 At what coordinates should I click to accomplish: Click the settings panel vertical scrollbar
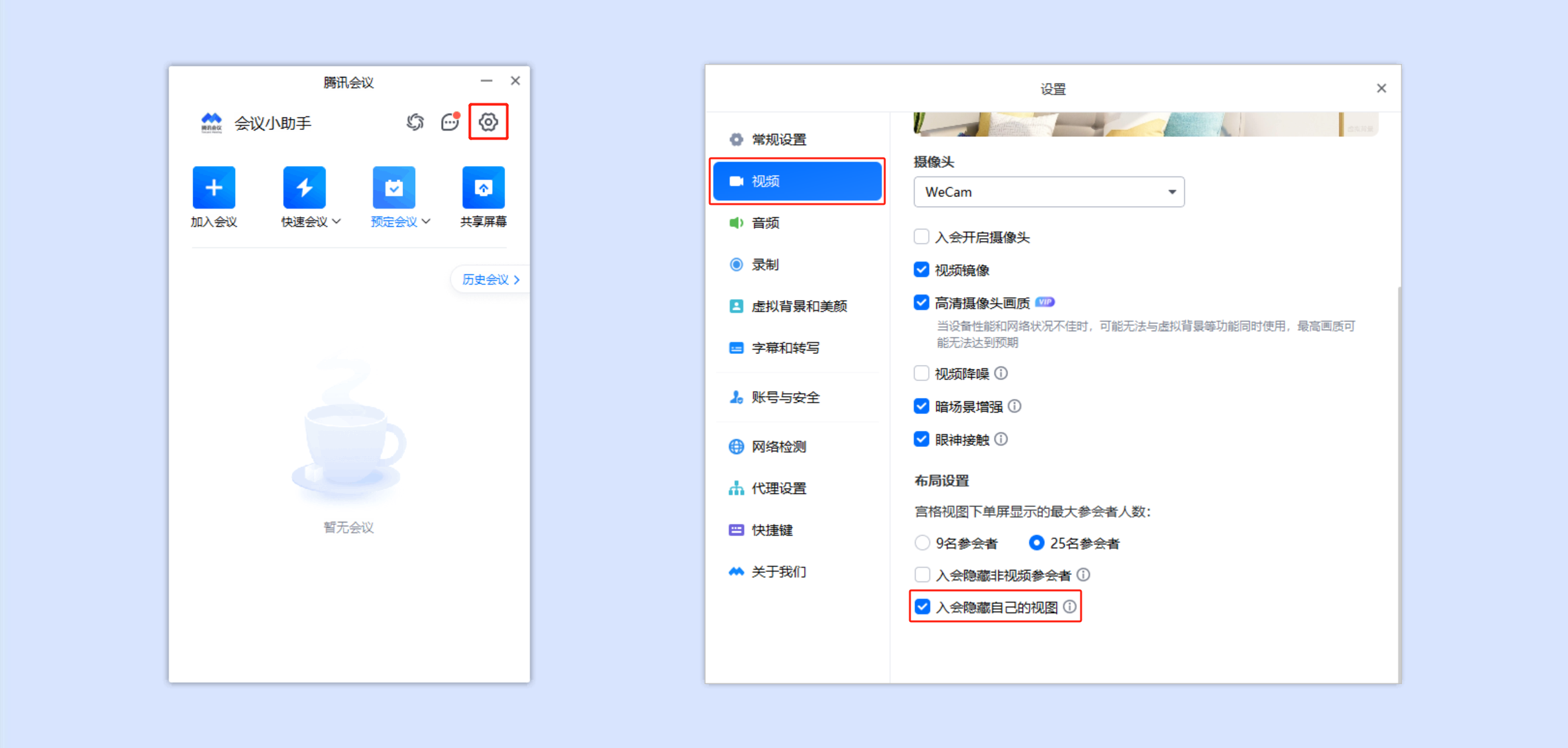click(1398, 484)
